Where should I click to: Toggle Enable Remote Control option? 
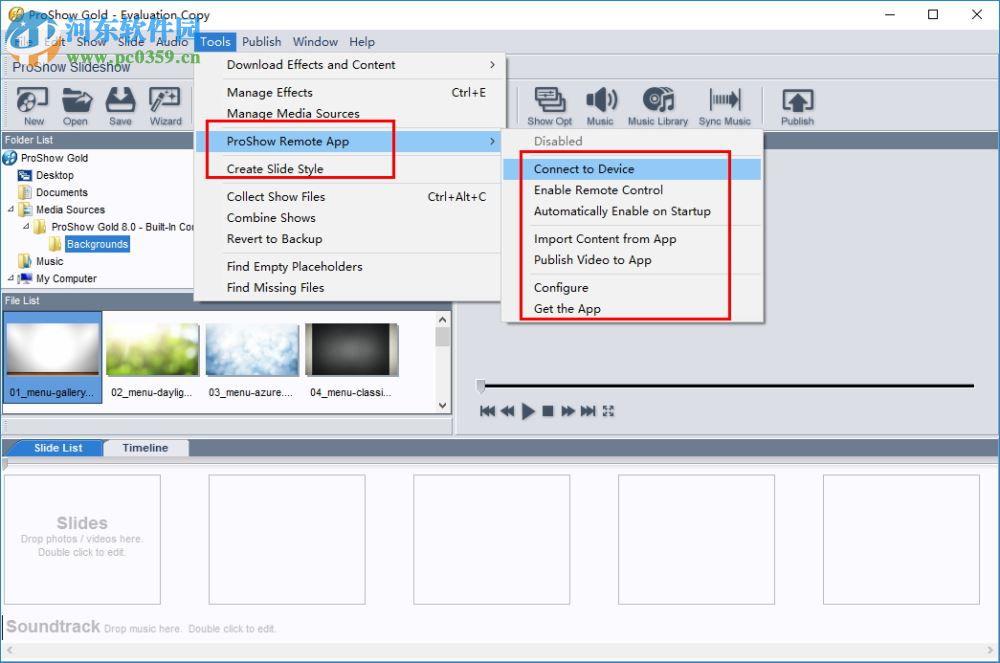598,190
